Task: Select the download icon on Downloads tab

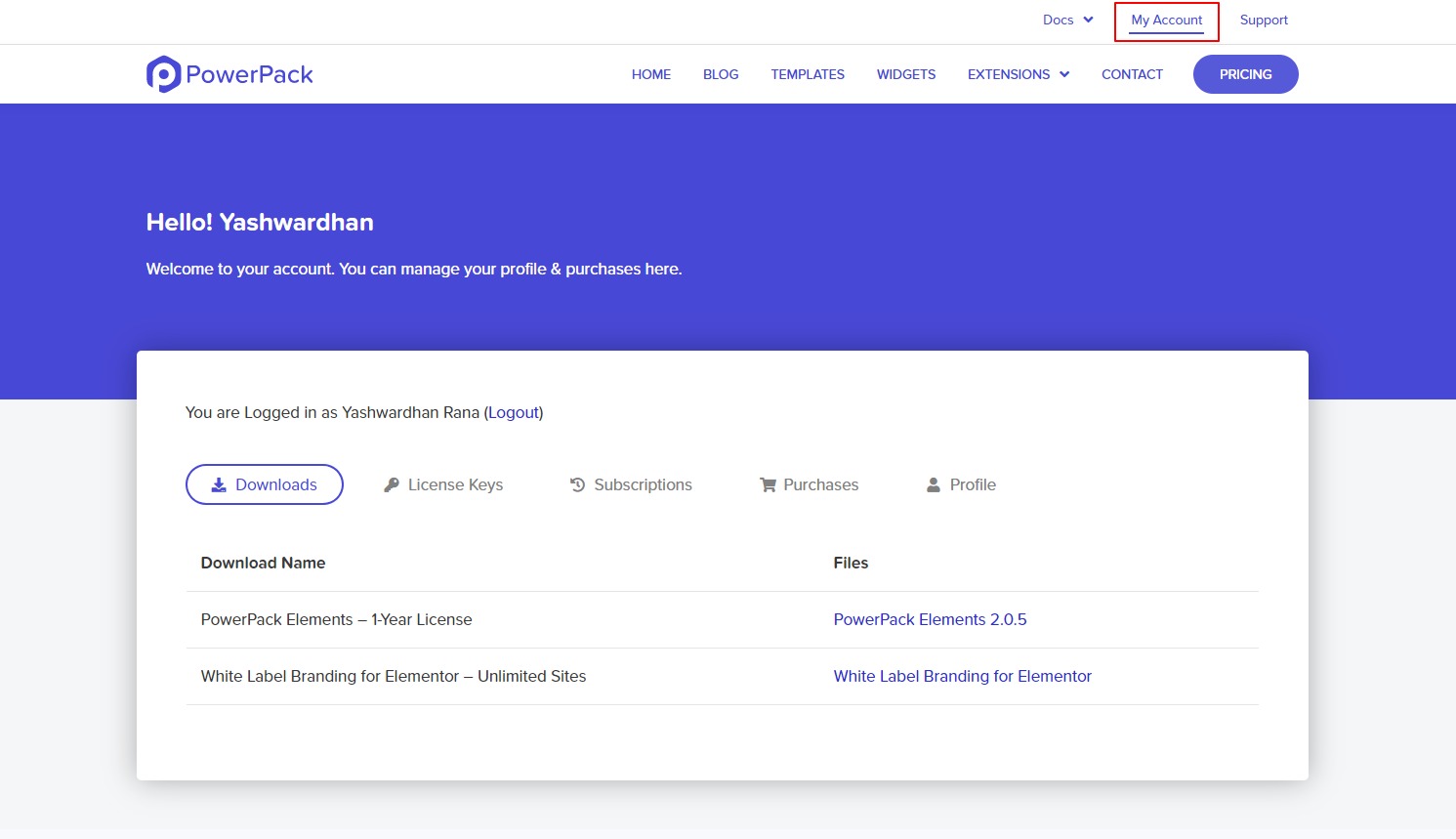Action: tap(217, 484)
